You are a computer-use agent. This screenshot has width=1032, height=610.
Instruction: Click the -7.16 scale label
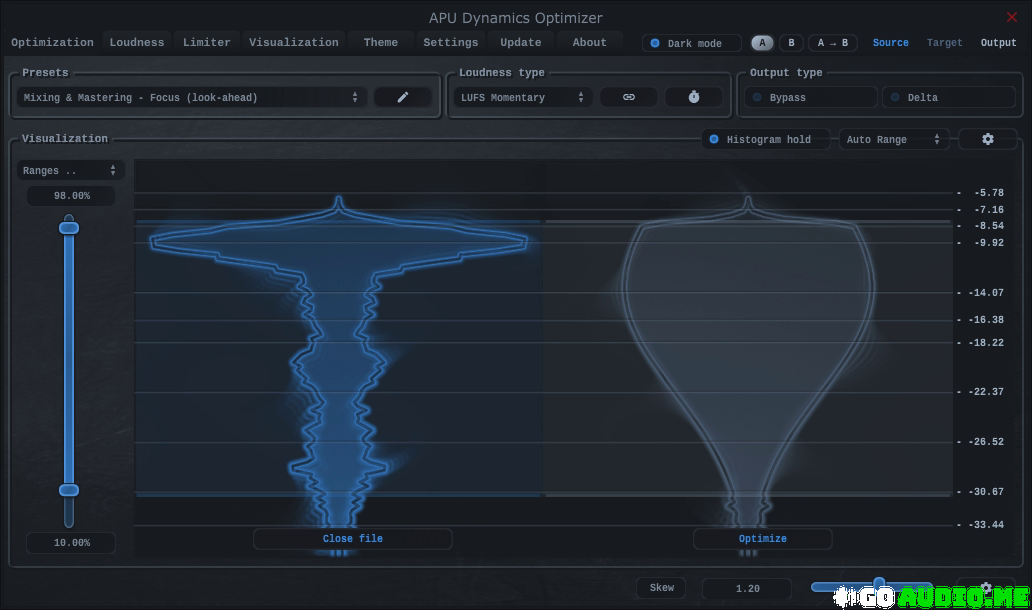(x=989, y=210)
